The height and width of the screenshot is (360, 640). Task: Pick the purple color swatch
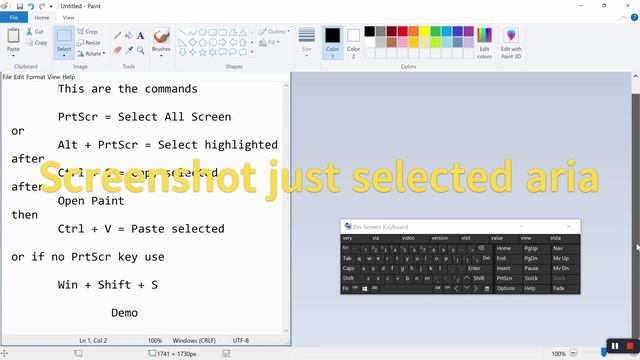click(x=469, y=31)
